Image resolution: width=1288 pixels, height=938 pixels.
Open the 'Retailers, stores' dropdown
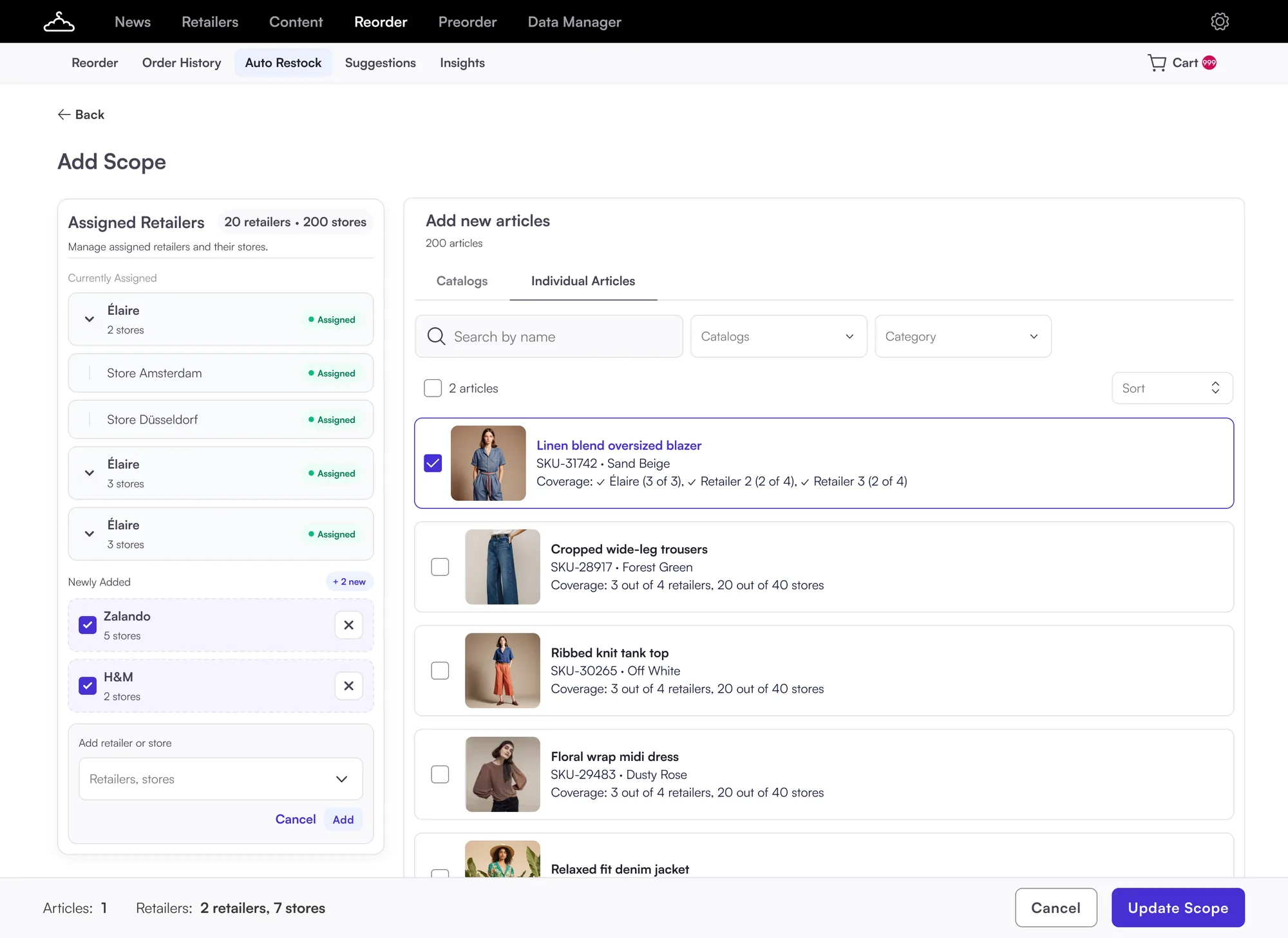tap(220, 779)
